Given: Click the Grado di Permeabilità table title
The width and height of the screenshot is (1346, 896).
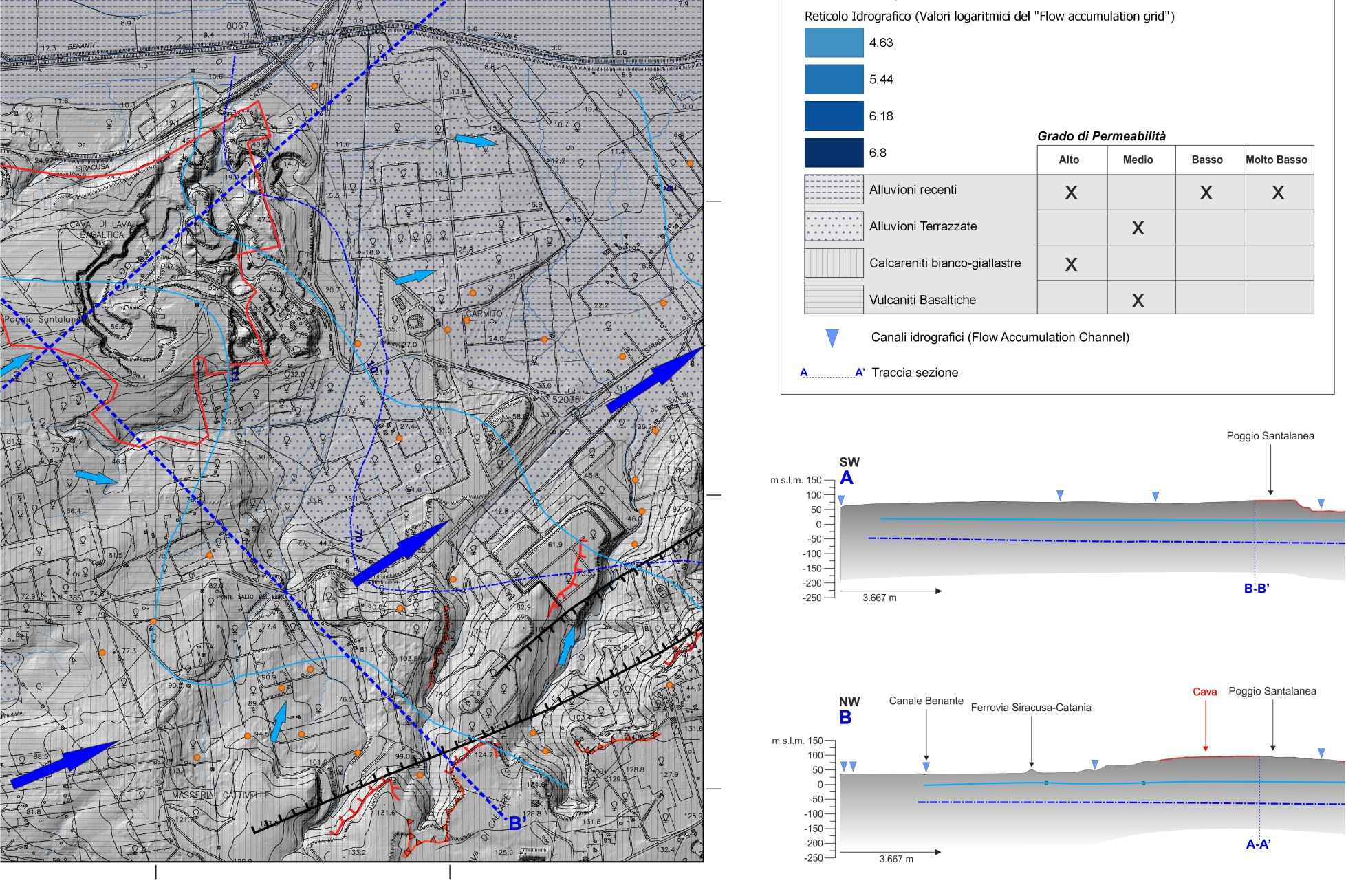Looking at the screenshot, I should 1101,136.
